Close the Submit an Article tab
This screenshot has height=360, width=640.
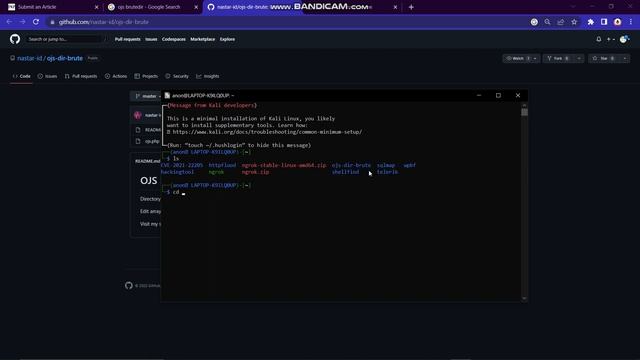(96, 7)
